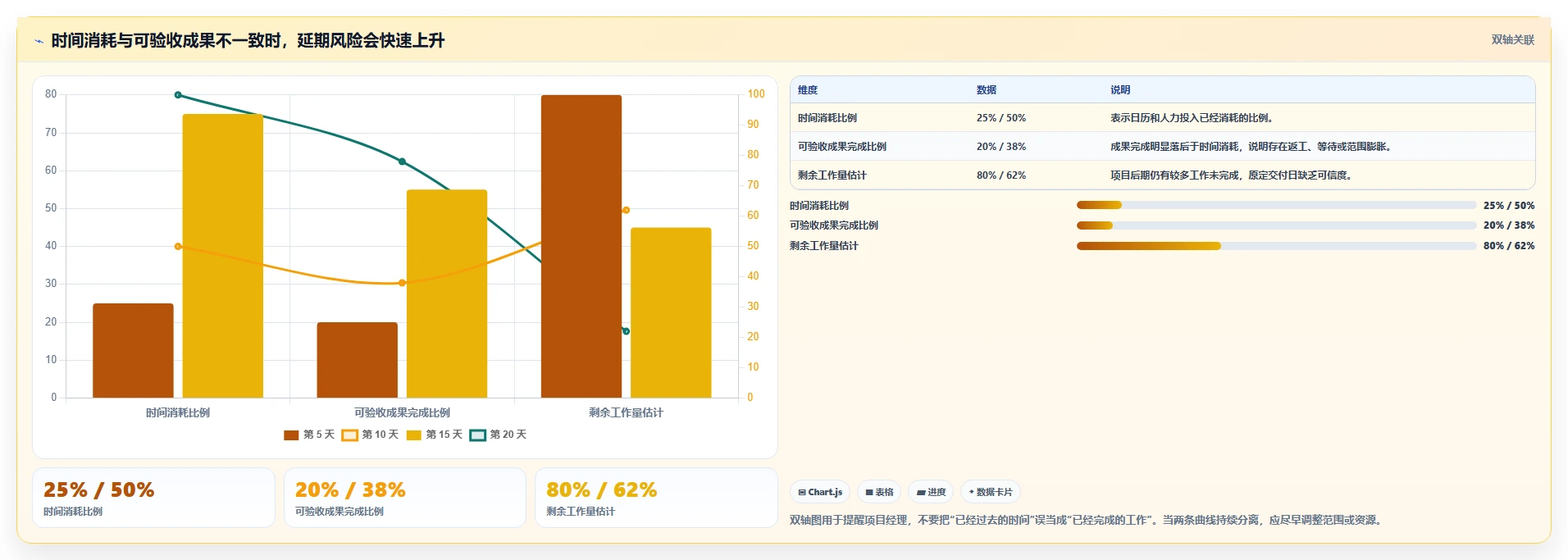Image resolution: width=1568 pixels, height=560 pixels.
Task: Click the 80% / 62% value beside progress bar
Action: (1509, 246)
